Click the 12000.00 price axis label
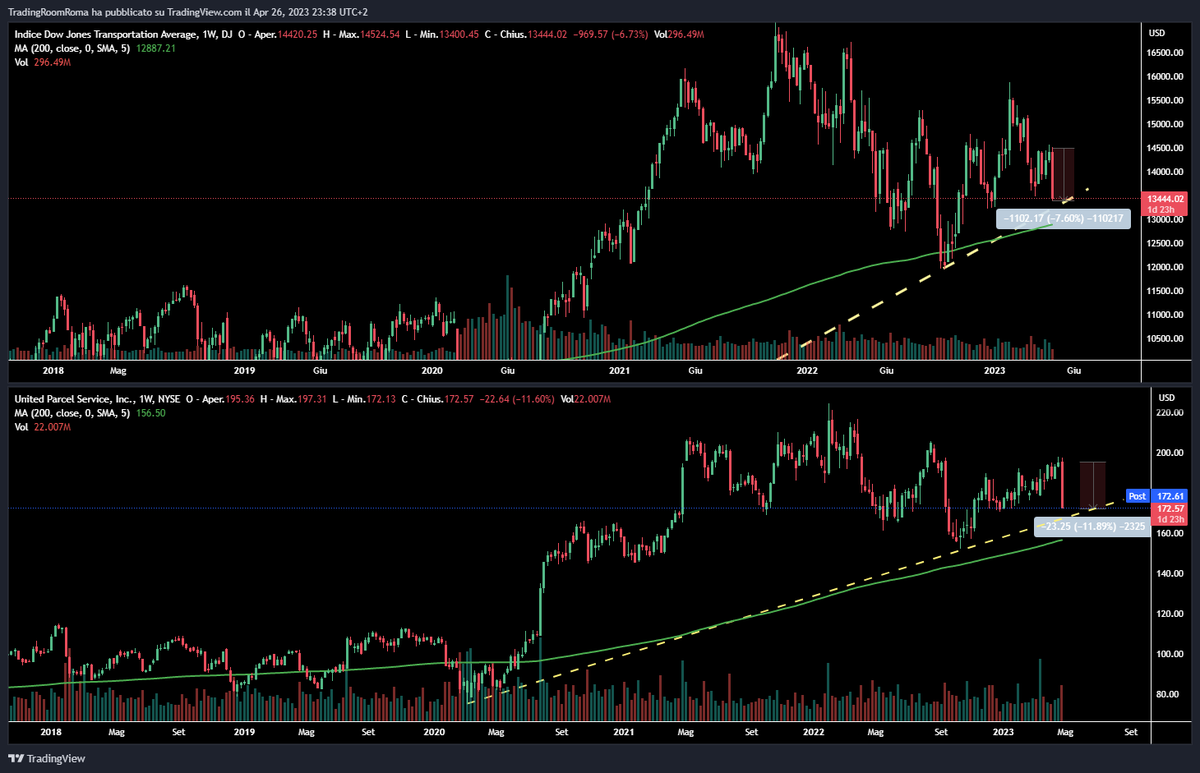The height and width of the screenshot is (773, 1200). pos(1166,267)
